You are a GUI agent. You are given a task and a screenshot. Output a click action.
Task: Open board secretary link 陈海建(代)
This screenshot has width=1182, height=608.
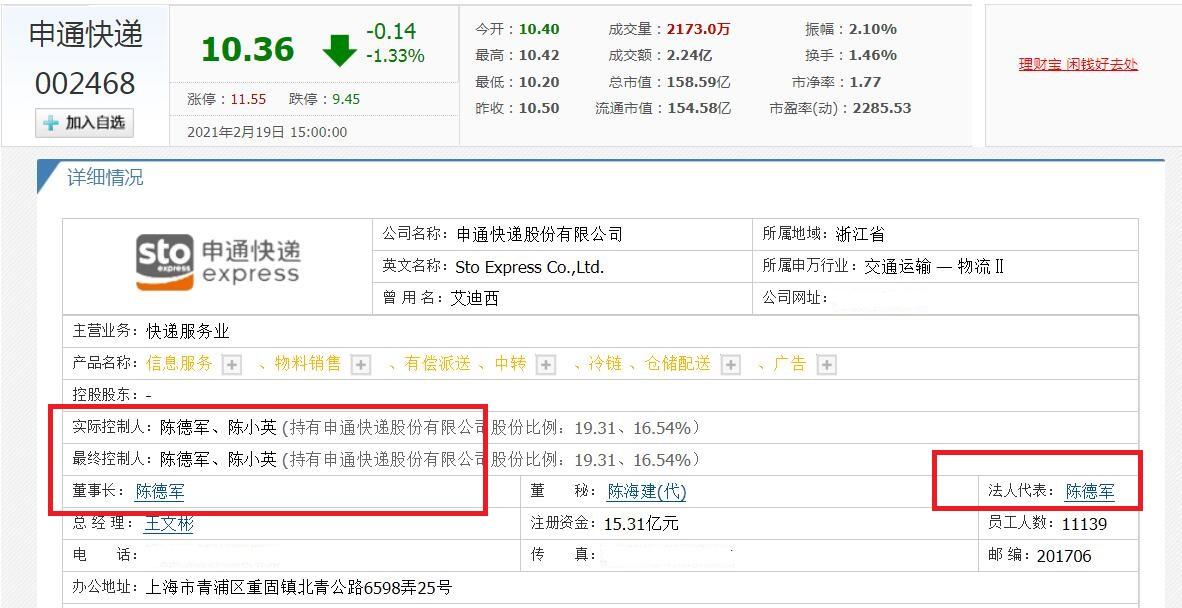coord(647,492)
